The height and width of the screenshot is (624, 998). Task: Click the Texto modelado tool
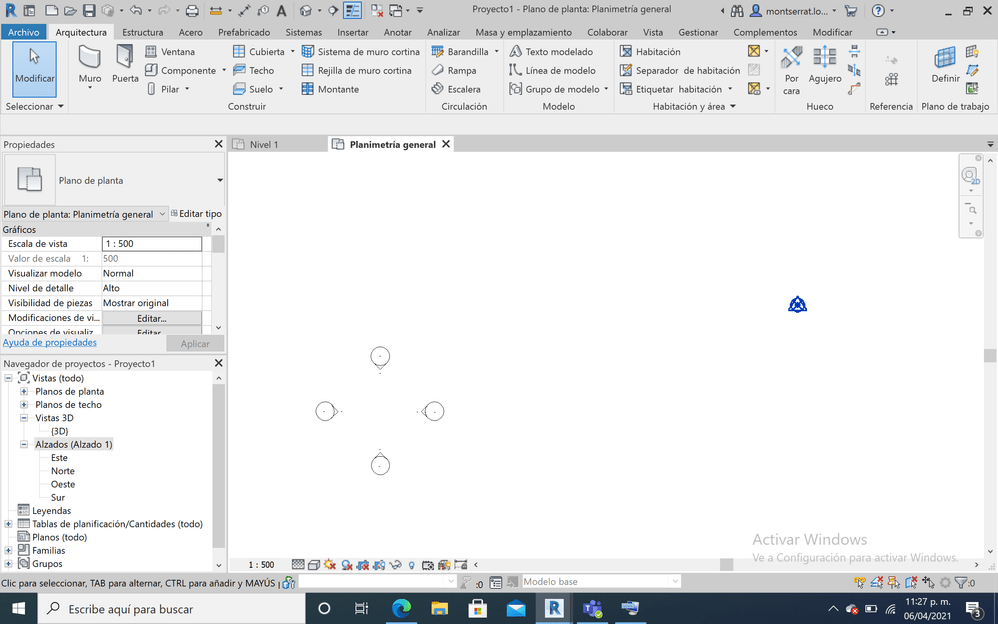[551, 52]
